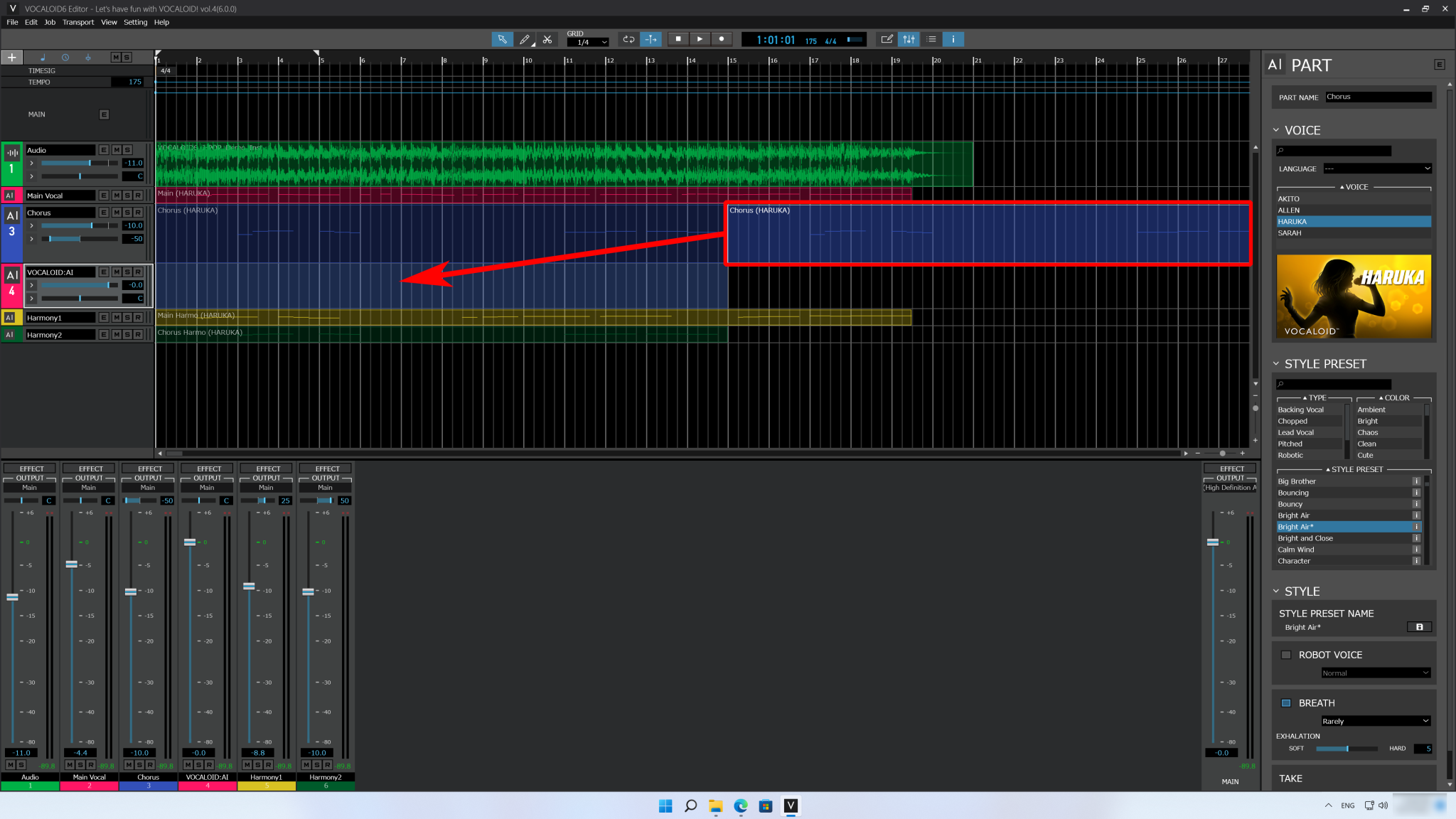Open the Transport menu
Screen dimensions: 1456x819
(78, 22)
